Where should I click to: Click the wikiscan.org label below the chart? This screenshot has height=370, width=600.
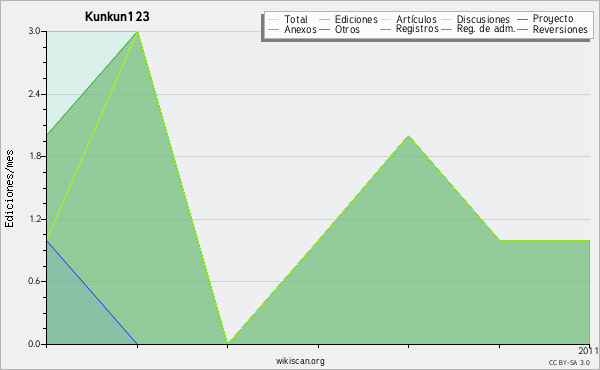tap(300, 361)
